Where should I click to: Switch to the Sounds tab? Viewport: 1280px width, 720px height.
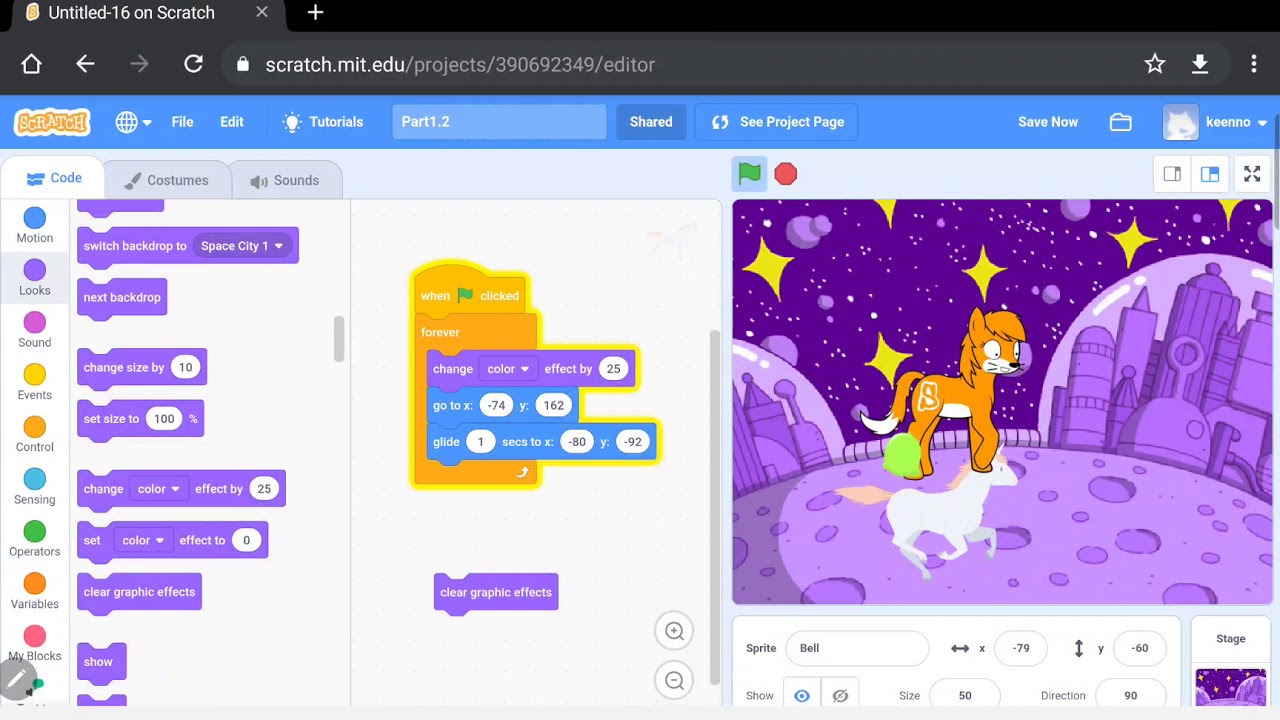pyautogui.click(x=285, y=180)
